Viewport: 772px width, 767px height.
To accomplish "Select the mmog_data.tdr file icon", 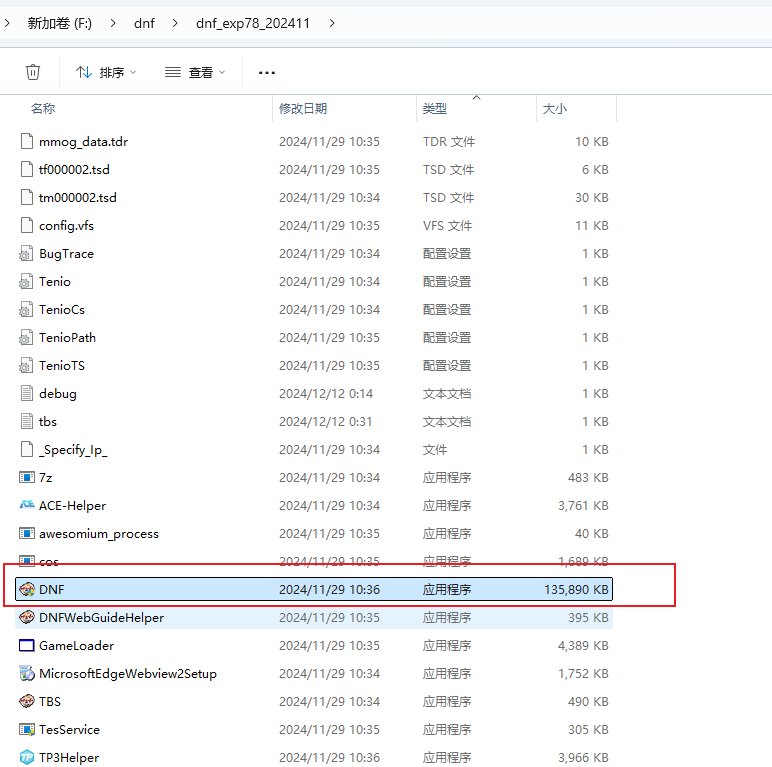I will [27, 141].
